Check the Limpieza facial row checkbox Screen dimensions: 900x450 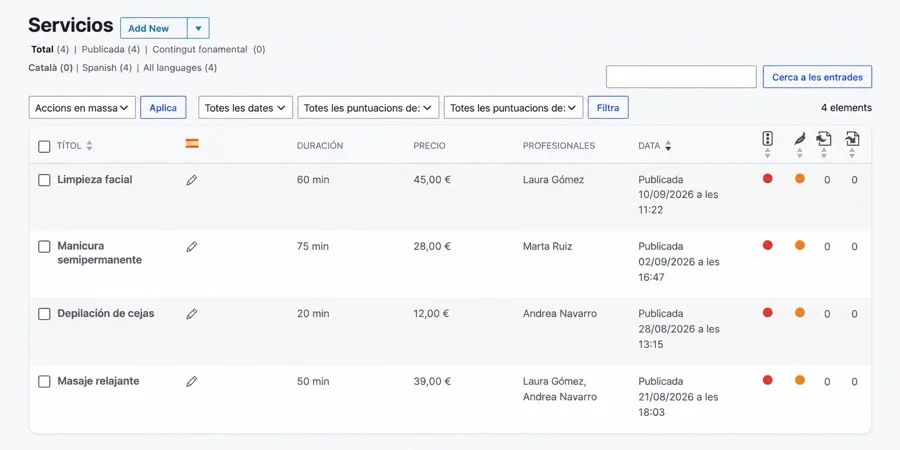pos(44,180)
